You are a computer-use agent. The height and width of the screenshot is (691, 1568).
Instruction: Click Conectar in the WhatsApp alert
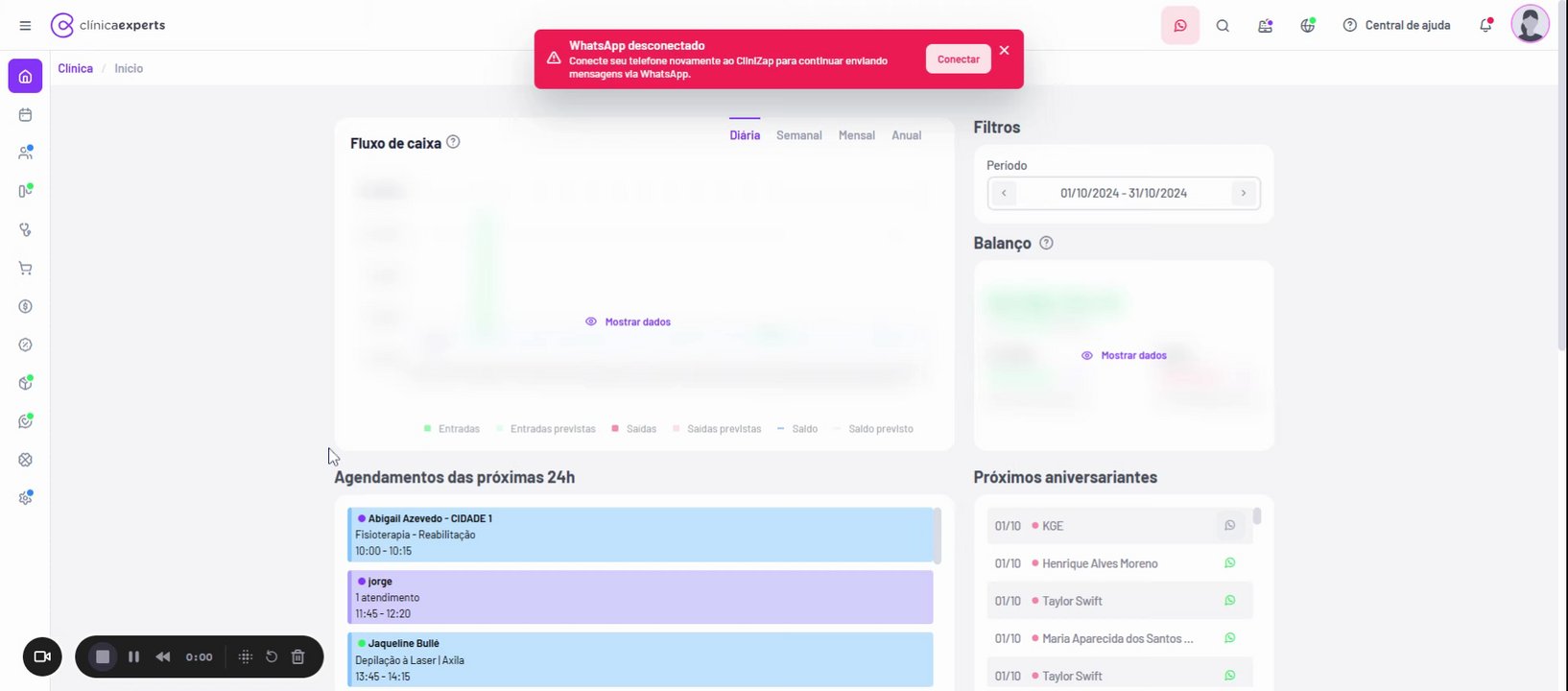pos(958,60)
